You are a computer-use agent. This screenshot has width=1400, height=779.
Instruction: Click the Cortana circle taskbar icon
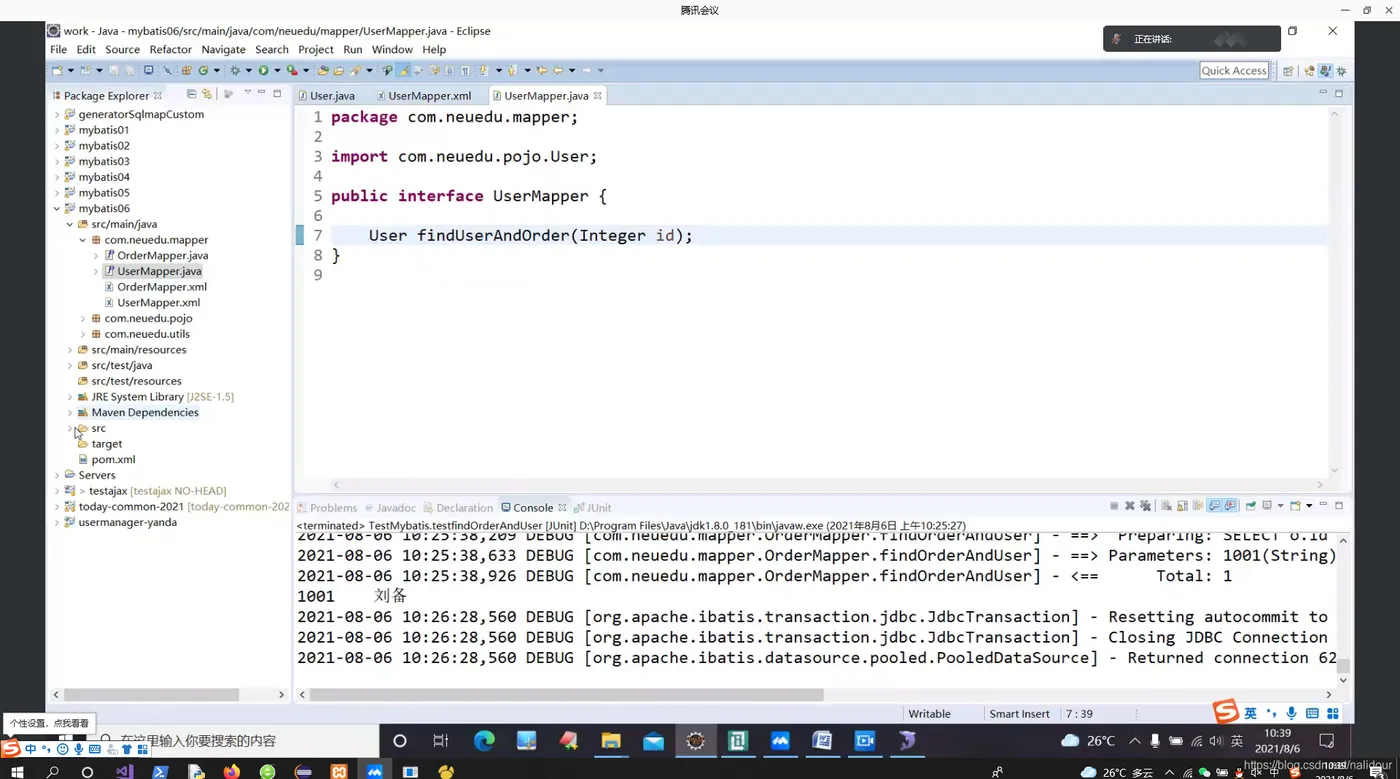(x=400, y=741)
